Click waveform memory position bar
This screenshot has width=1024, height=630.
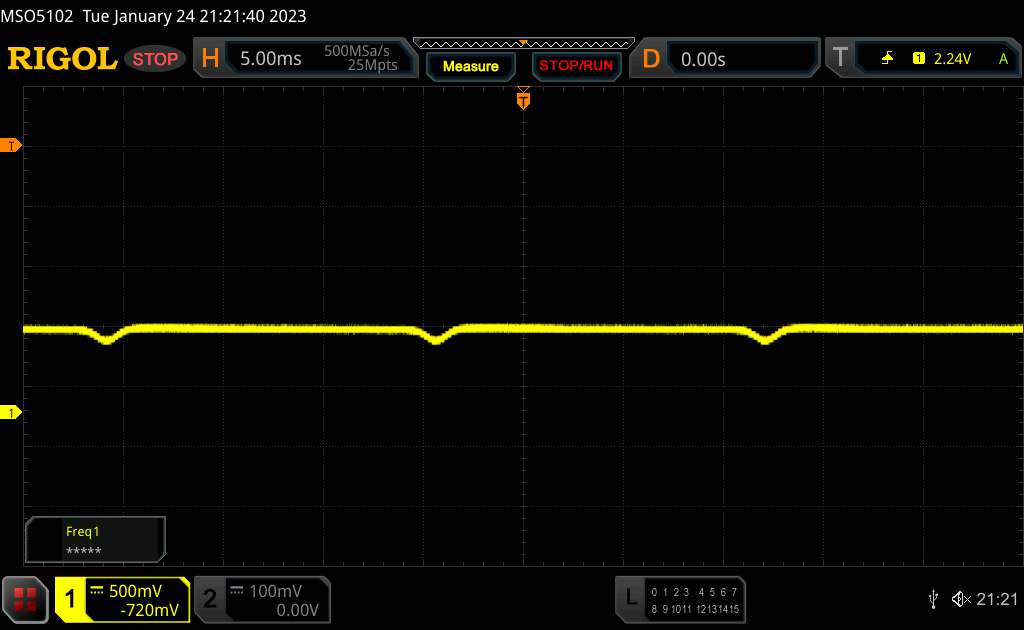[x=524, y=44]
